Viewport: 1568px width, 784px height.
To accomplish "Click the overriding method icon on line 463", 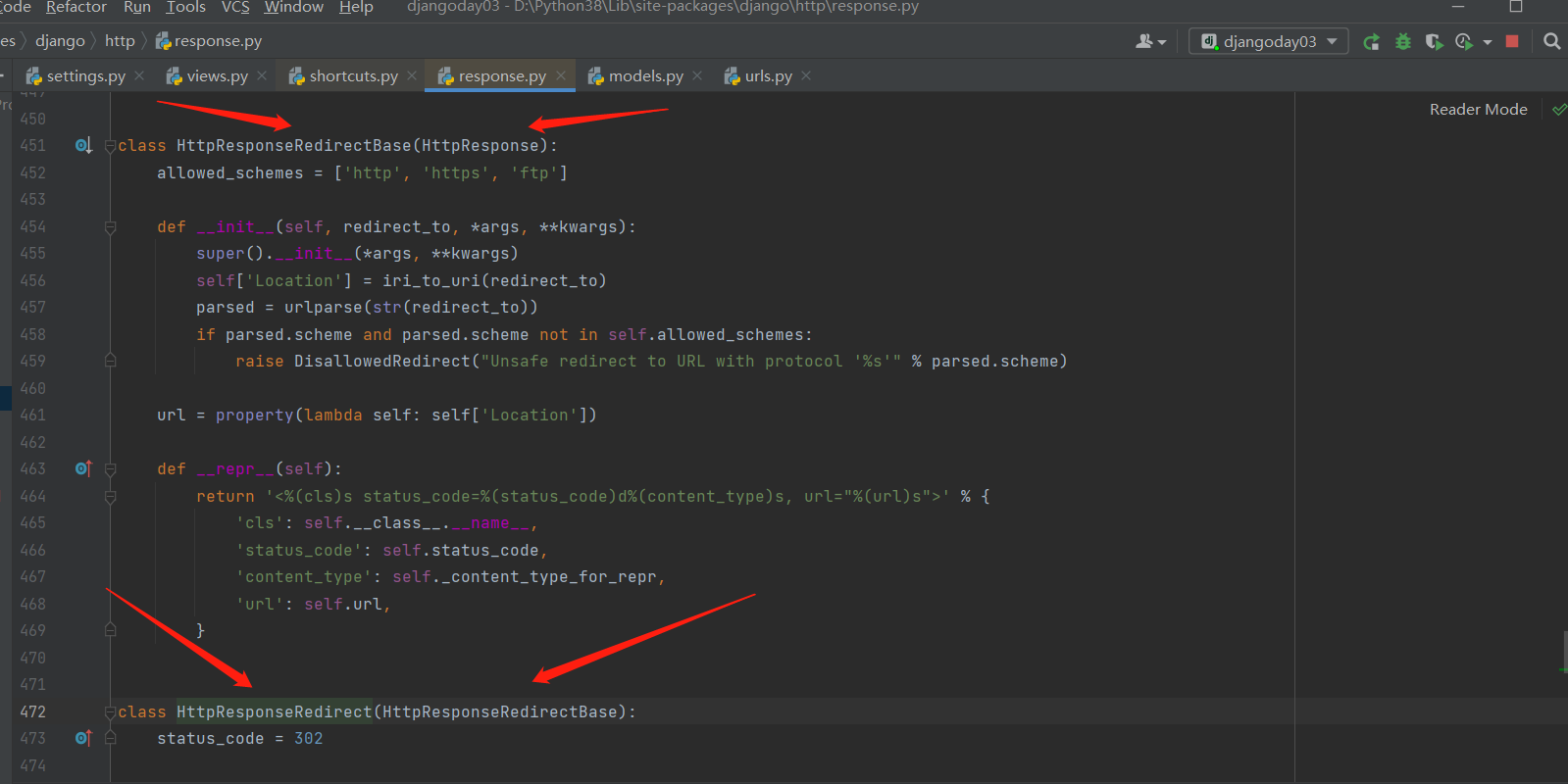I will click(x=83, y=469).
